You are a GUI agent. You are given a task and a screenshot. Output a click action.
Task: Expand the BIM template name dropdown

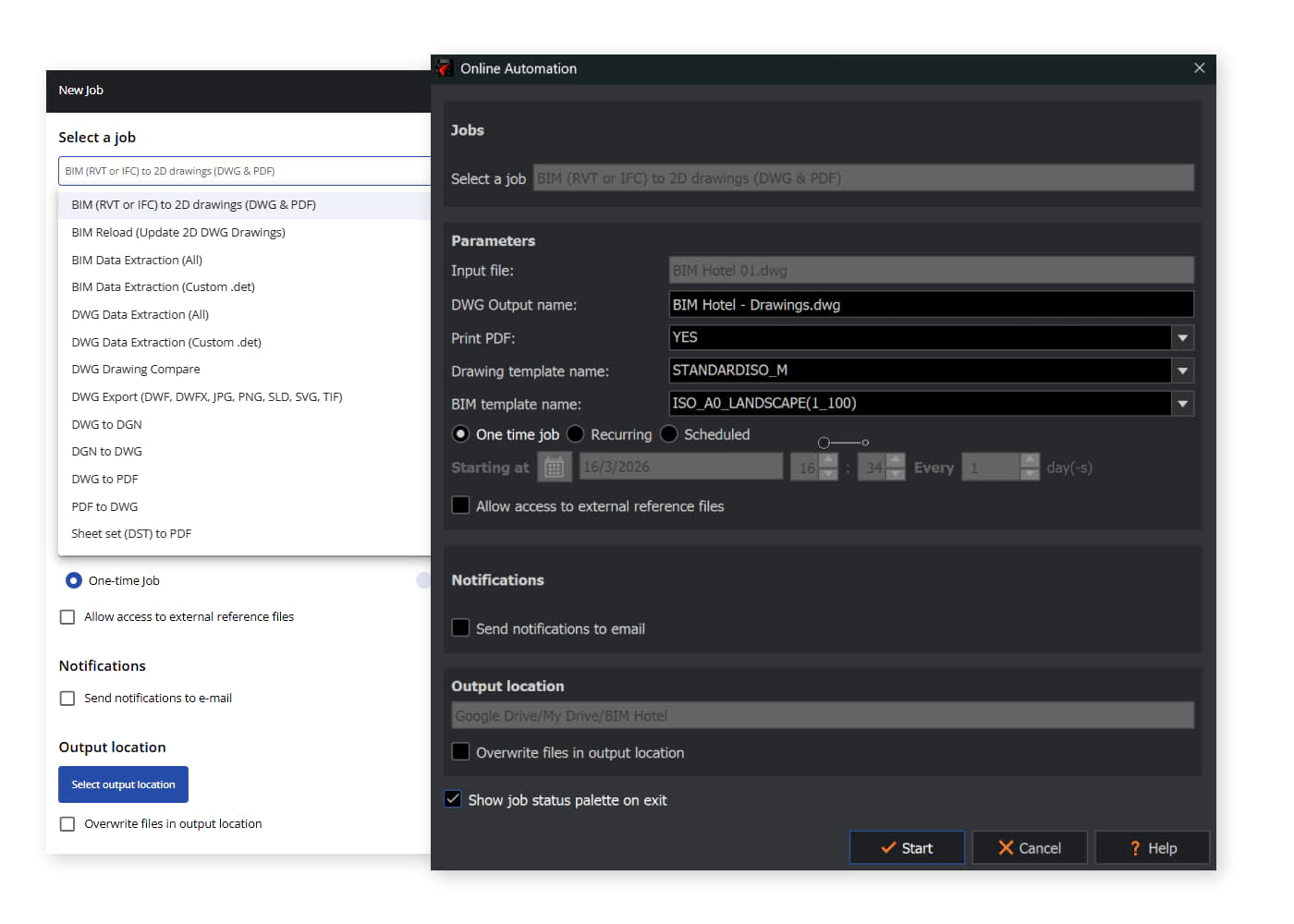[1182, 404]
